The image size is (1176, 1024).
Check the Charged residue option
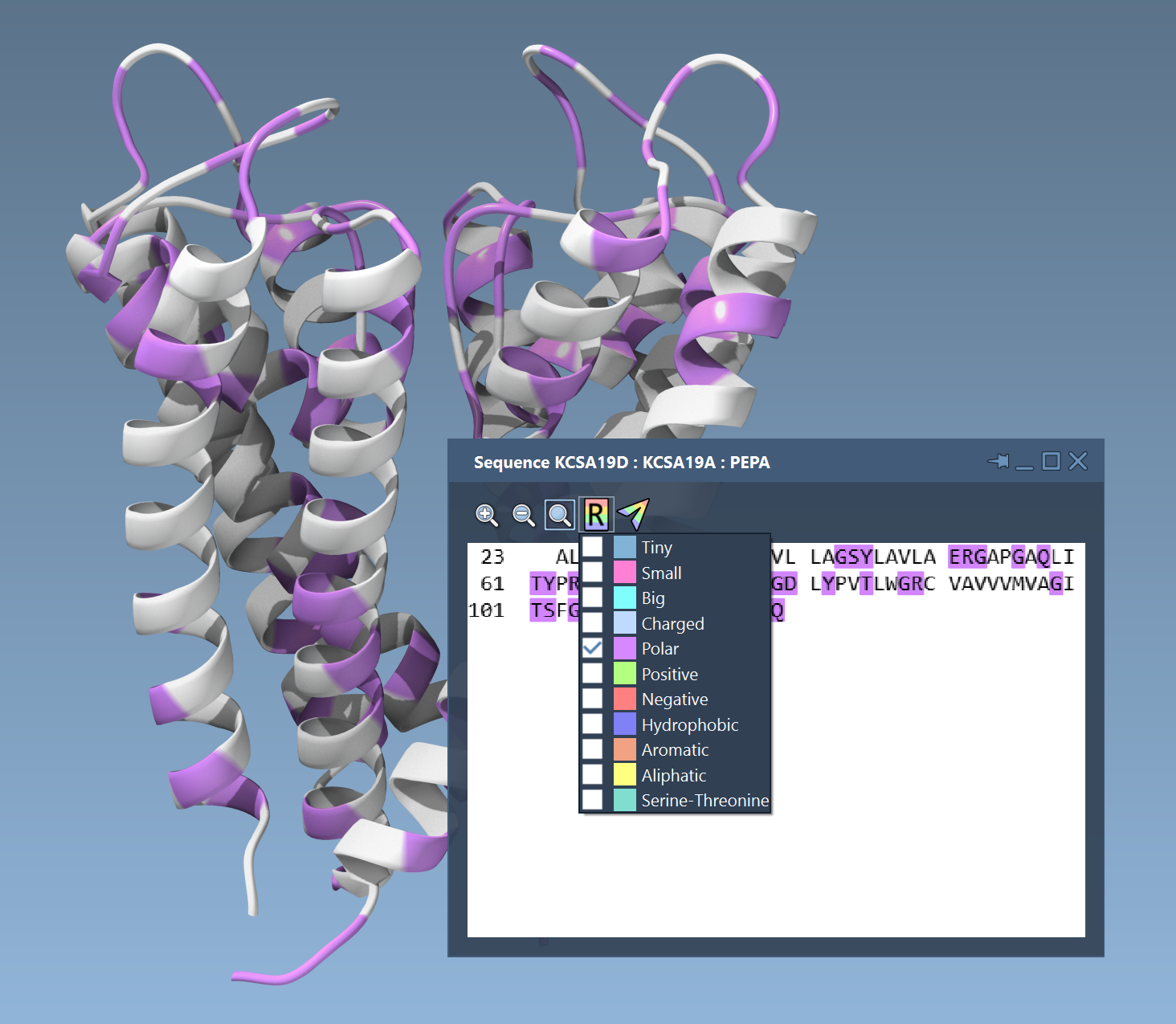[593, 623]
